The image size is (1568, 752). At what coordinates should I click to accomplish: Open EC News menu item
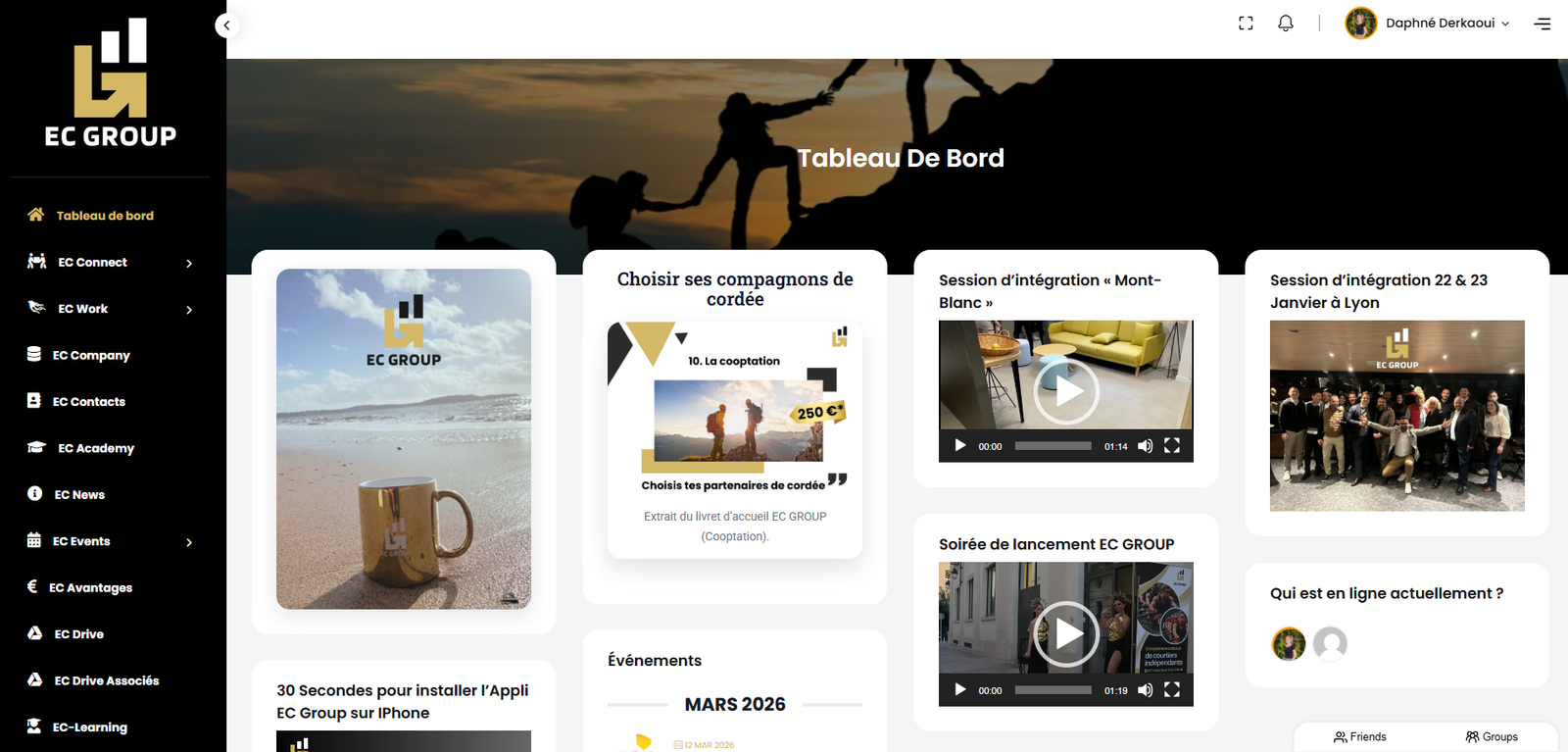pos(79,495)
